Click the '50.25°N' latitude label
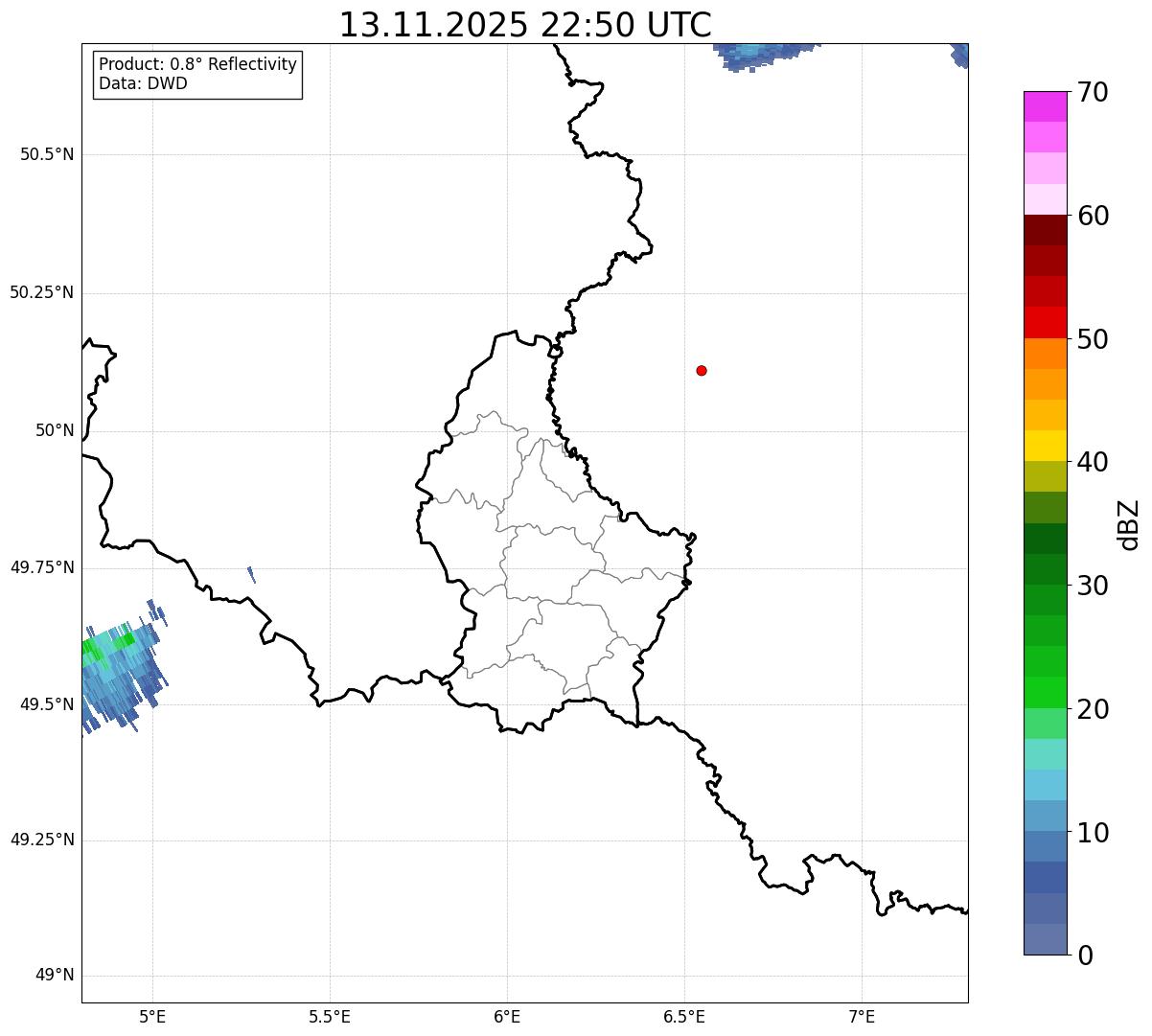 coord(42,292)
